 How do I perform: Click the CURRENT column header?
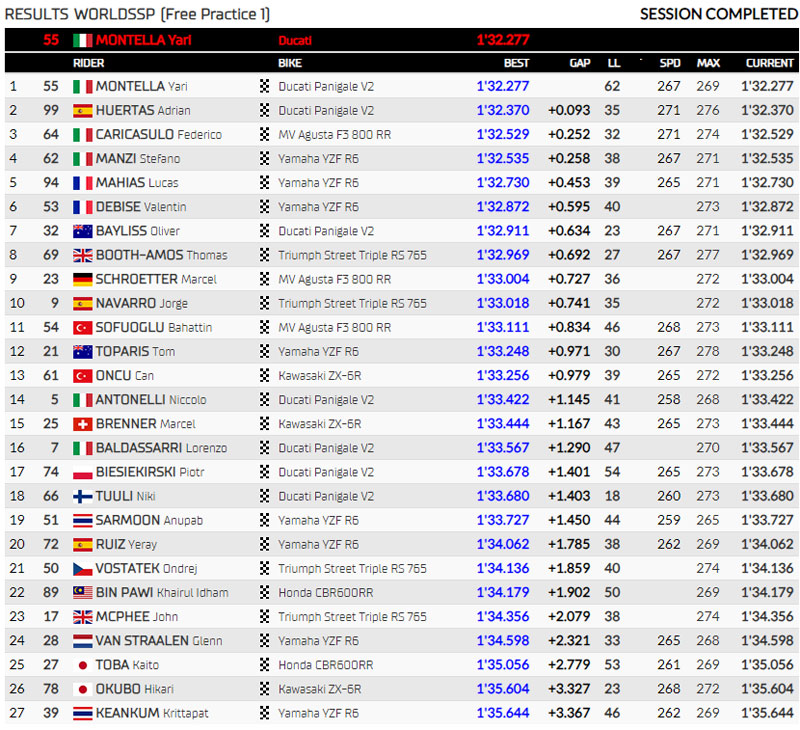click(769, 63)
